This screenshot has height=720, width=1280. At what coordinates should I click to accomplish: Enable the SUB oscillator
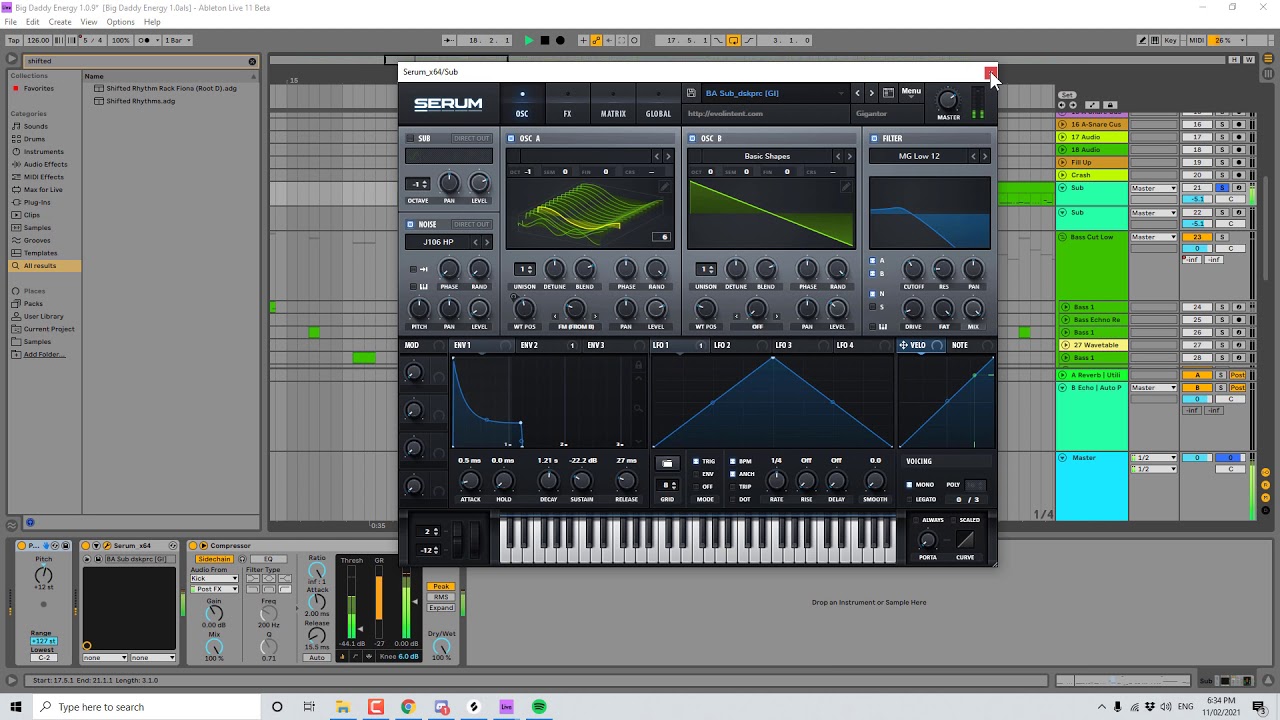[x=411, y=139]
